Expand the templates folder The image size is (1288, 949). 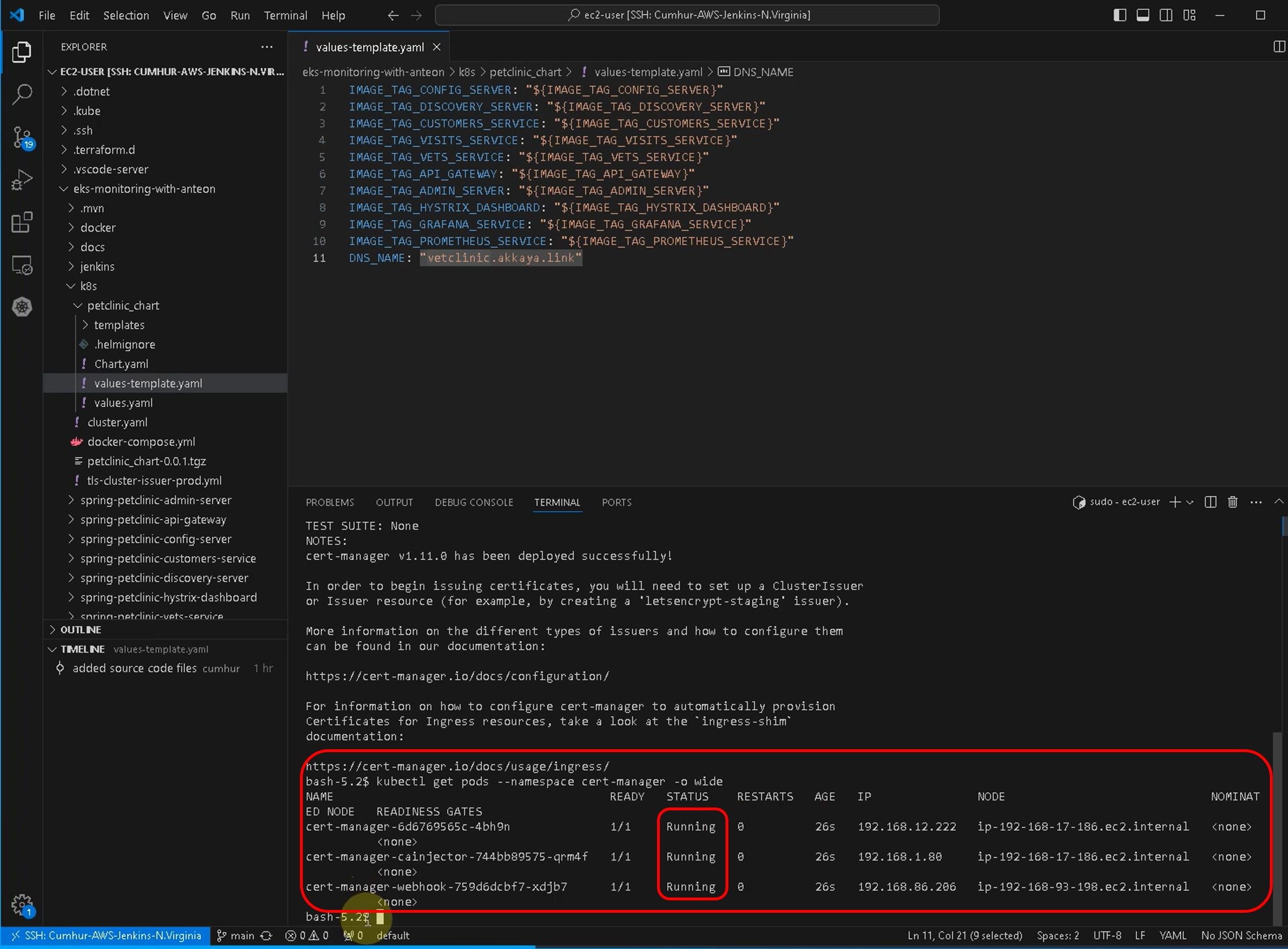click(x=119, y=325)
